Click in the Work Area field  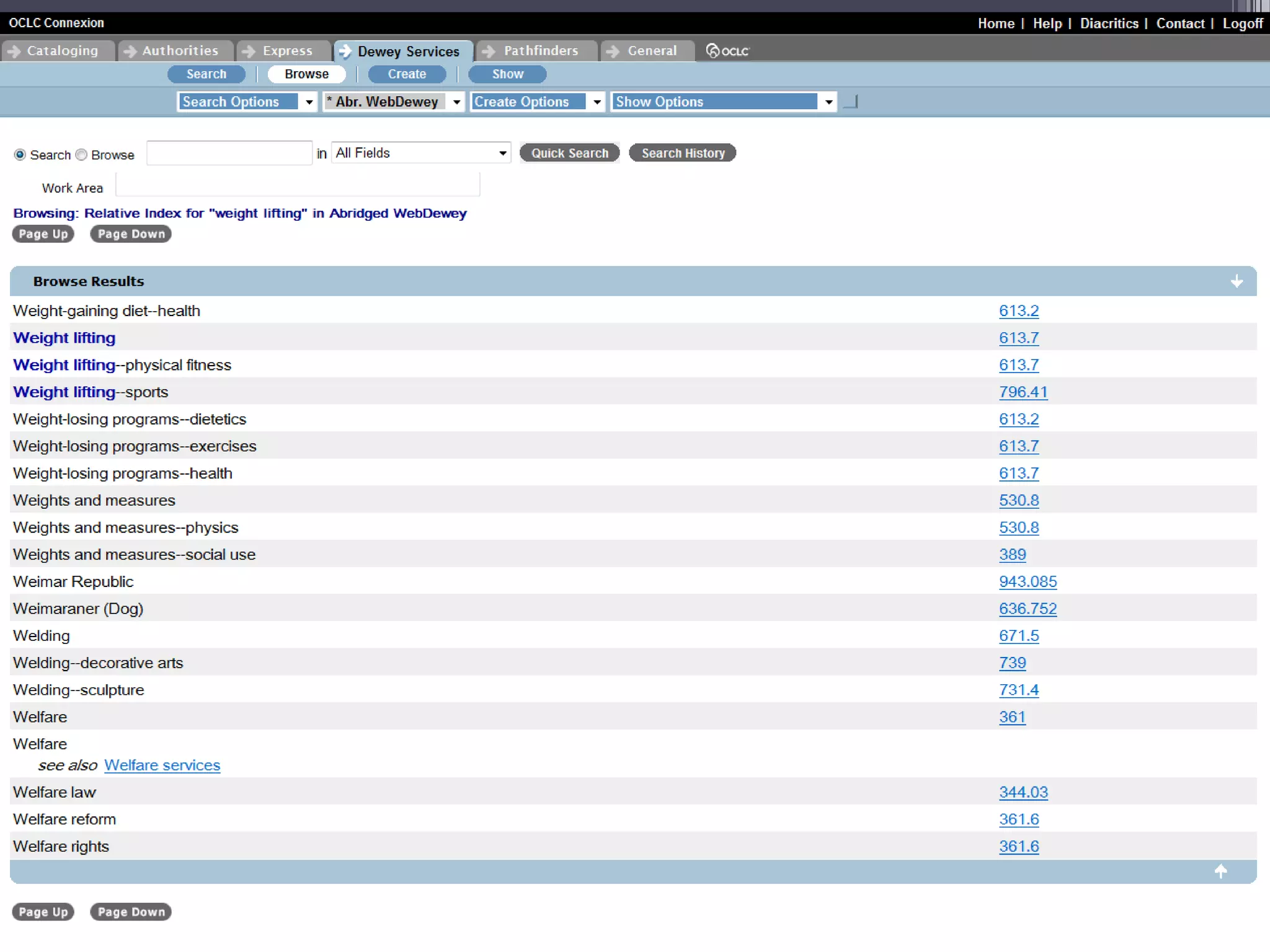point(298,185)
